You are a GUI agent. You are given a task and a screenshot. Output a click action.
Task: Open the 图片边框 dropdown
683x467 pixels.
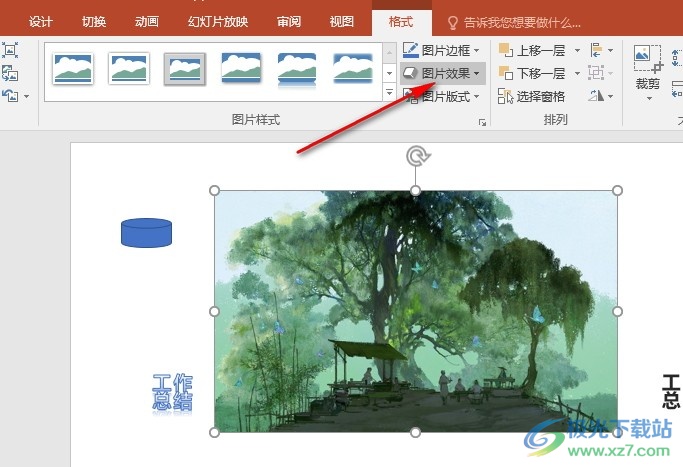(441, 51)
